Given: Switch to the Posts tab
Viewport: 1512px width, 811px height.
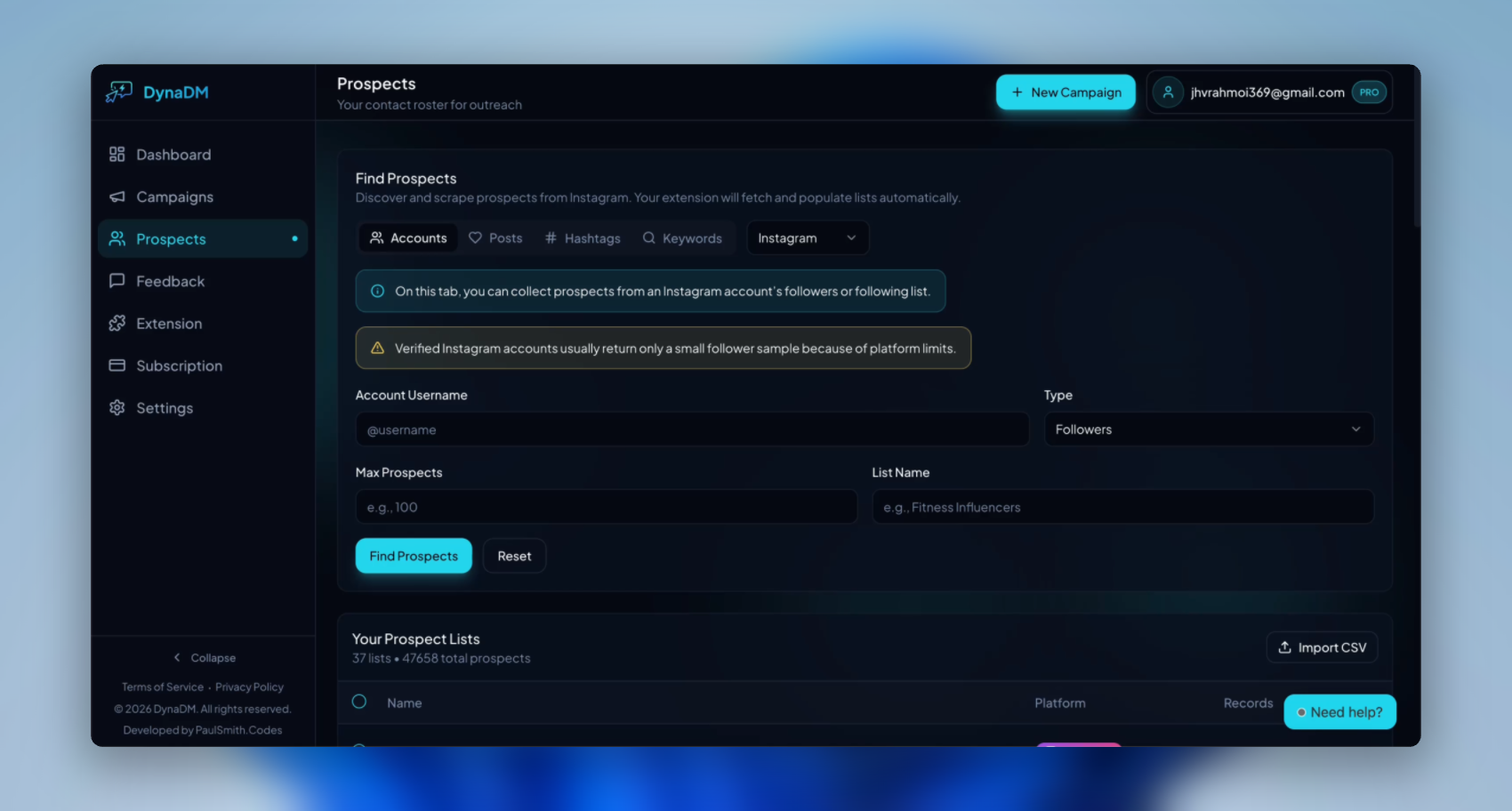Looking at the screenshot, I should 495,237.
